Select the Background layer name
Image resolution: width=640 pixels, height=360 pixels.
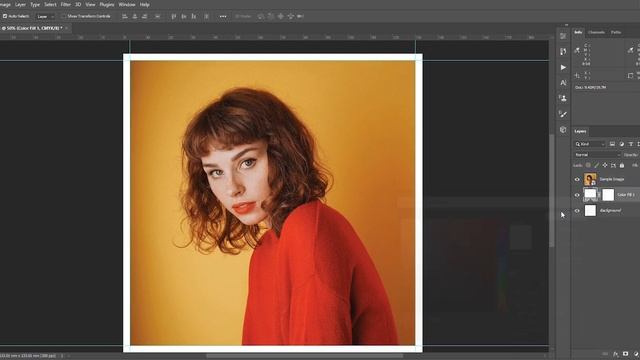click(610, 211)
